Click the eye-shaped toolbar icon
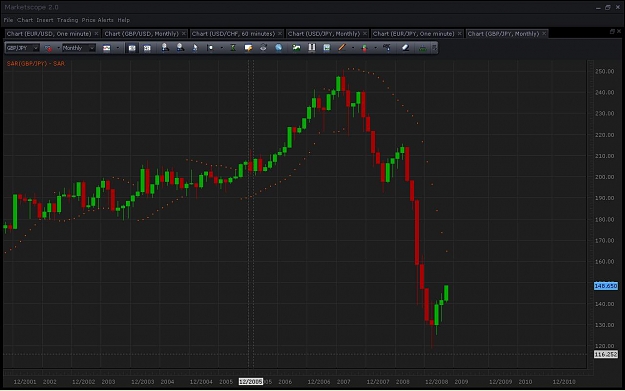 [263, 48]
